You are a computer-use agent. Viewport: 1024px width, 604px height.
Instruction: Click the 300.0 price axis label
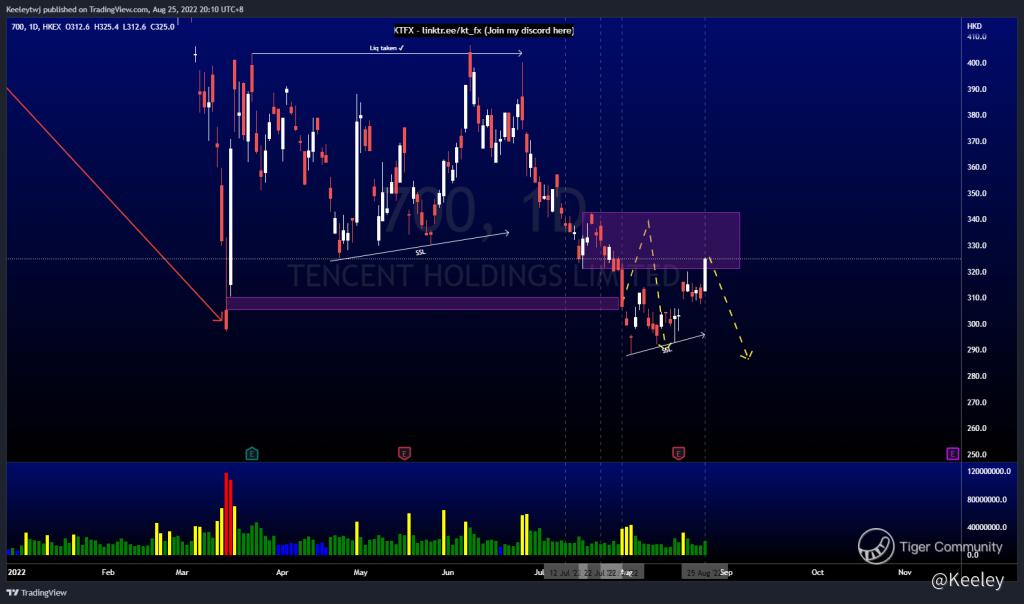point(977,324)
